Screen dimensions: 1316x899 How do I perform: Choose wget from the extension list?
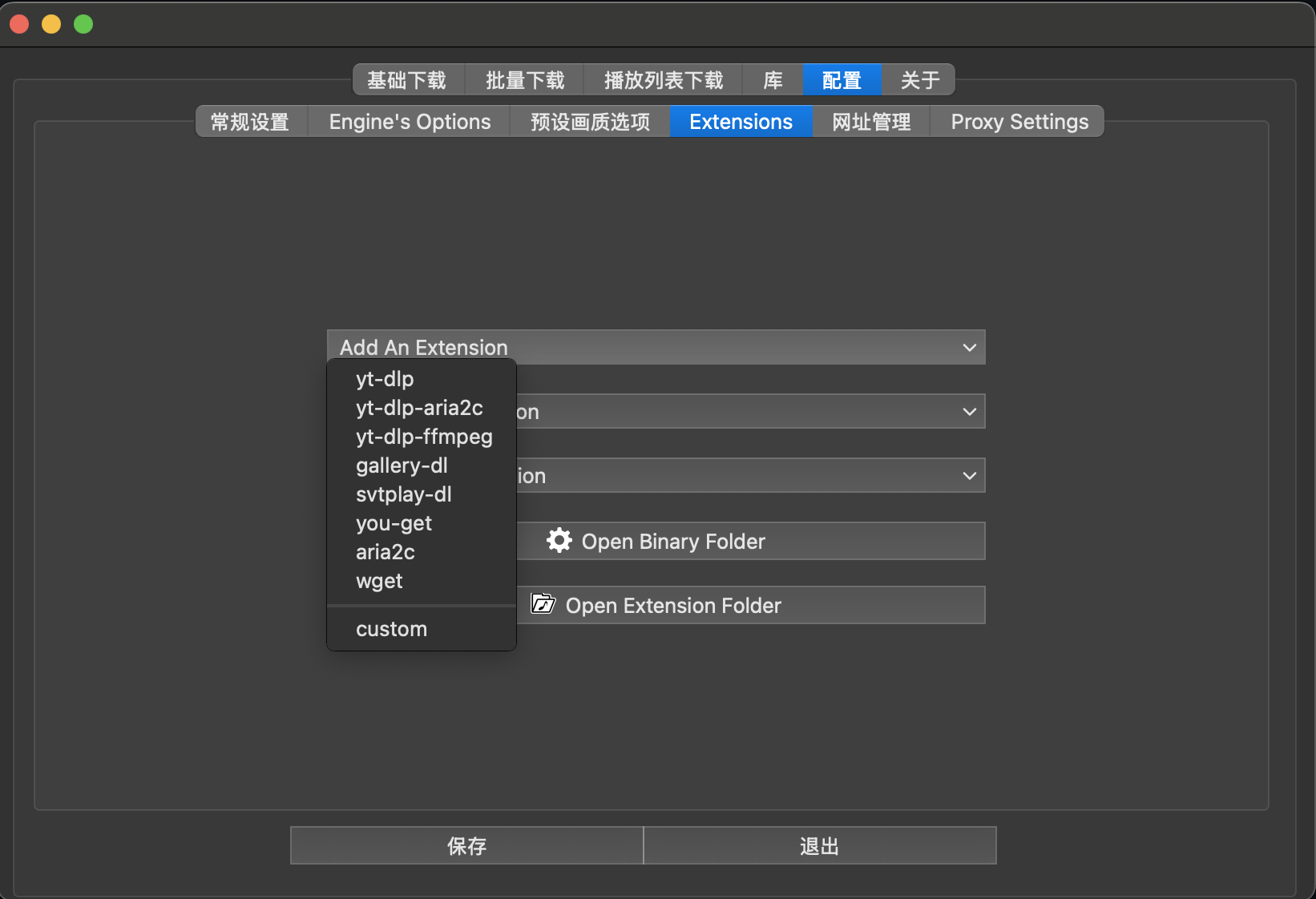click(x=379, y=581)
